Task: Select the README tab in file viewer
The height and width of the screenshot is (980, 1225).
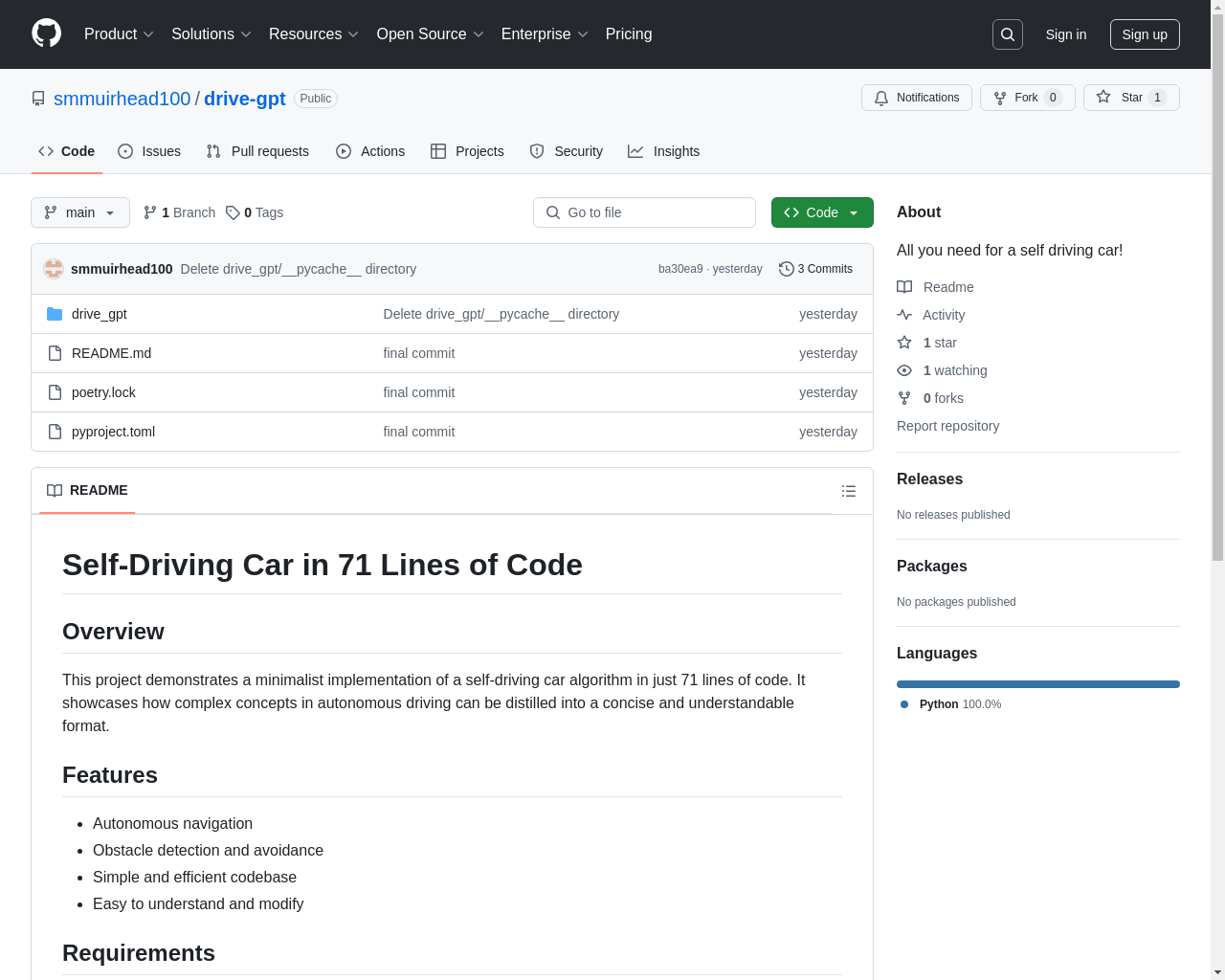Action: click(87, 490)
